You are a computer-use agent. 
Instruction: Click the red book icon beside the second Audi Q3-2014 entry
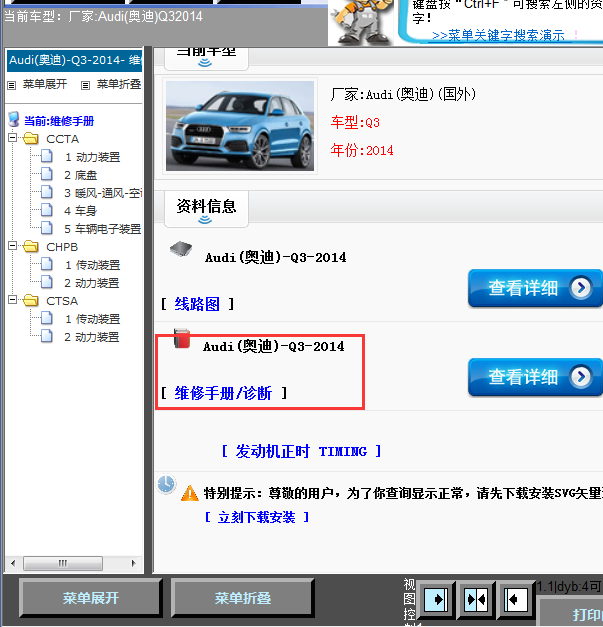coord(182,338)
